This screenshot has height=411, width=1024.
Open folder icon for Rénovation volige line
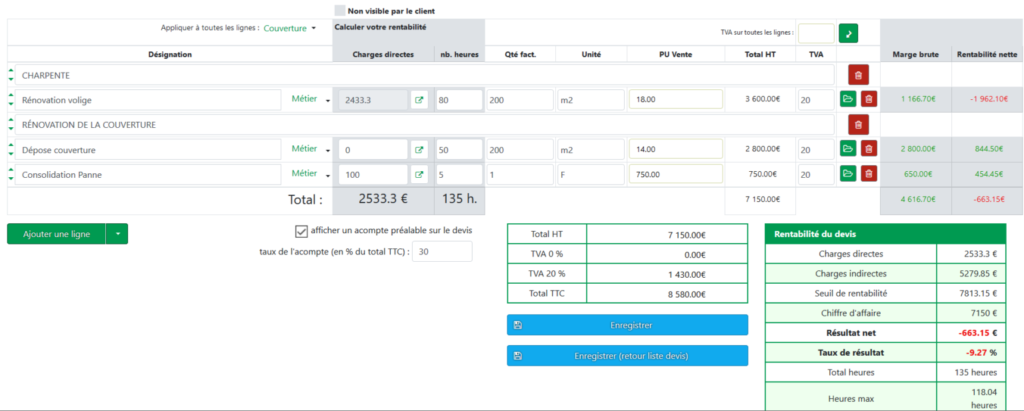pos(848,99)
